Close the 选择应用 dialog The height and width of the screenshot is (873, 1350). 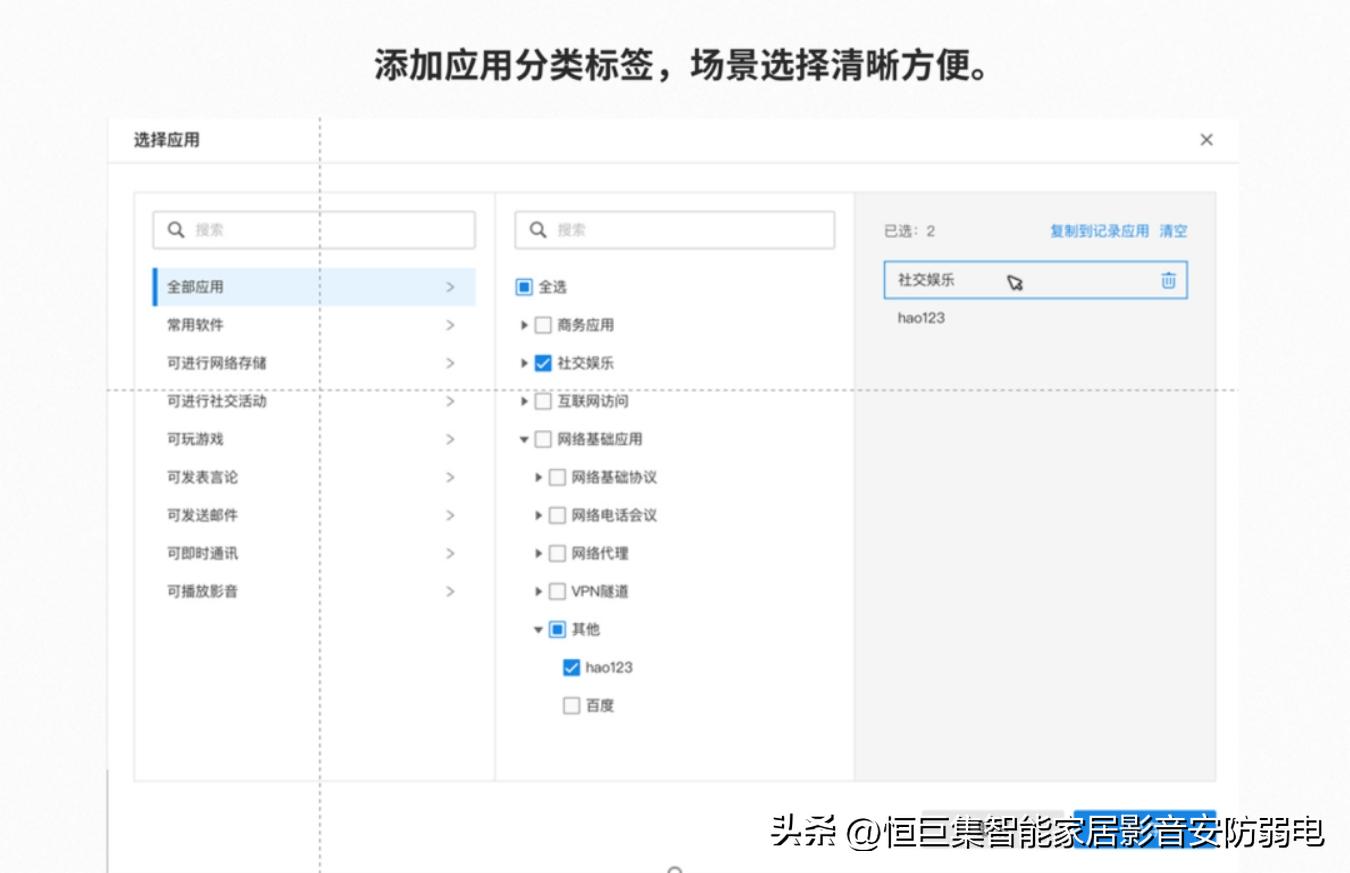[1206, 140]
